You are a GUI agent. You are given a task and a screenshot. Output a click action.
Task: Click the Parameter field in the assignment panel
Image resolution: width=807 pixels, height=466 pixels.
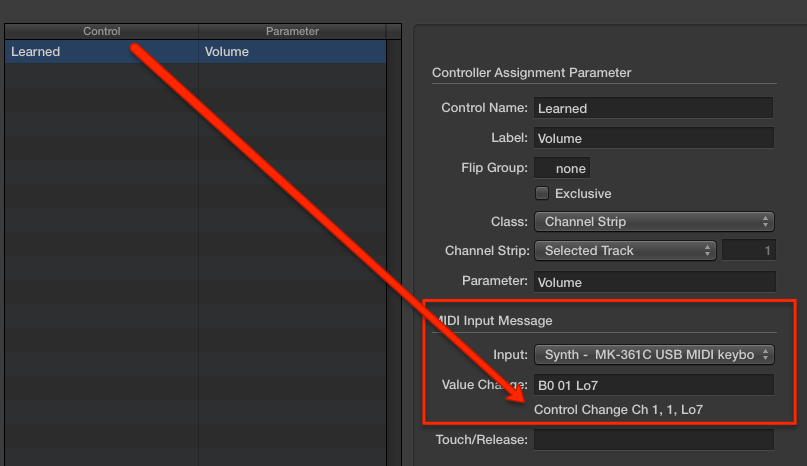pyautogui.click(x=654, y=282)
